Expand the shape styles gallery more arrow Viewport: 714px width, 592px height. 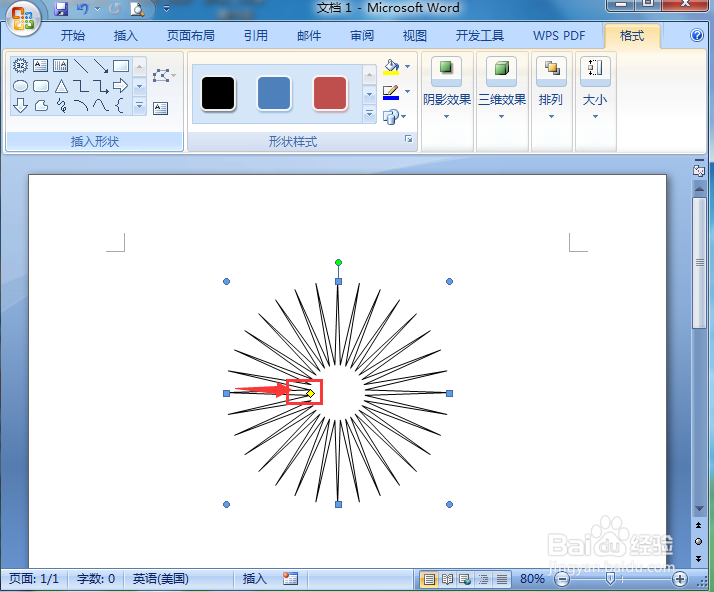(369, 113)
